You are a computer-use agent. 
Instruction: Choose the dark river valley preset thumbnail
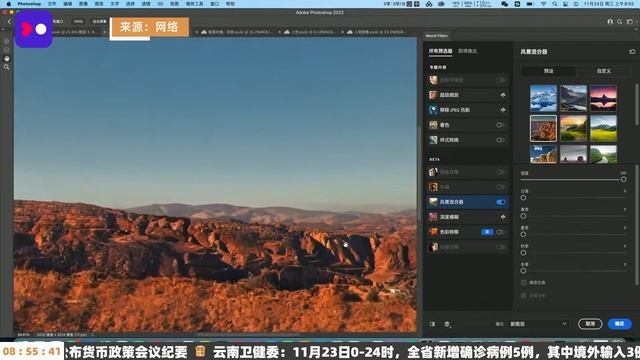[x=573, y=98]
